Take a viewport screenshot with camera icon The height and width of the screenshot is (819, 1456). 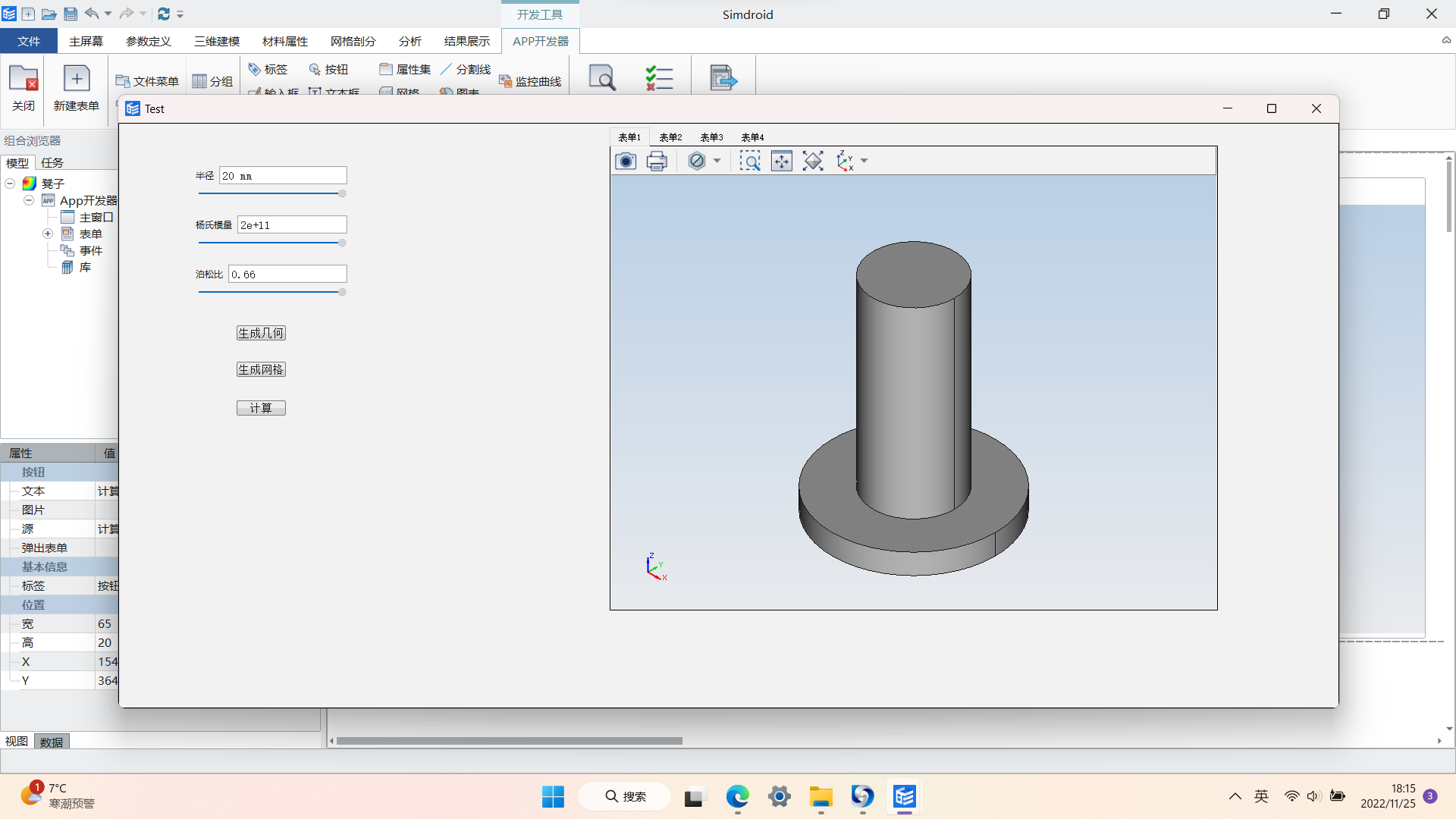click(626, 161)
